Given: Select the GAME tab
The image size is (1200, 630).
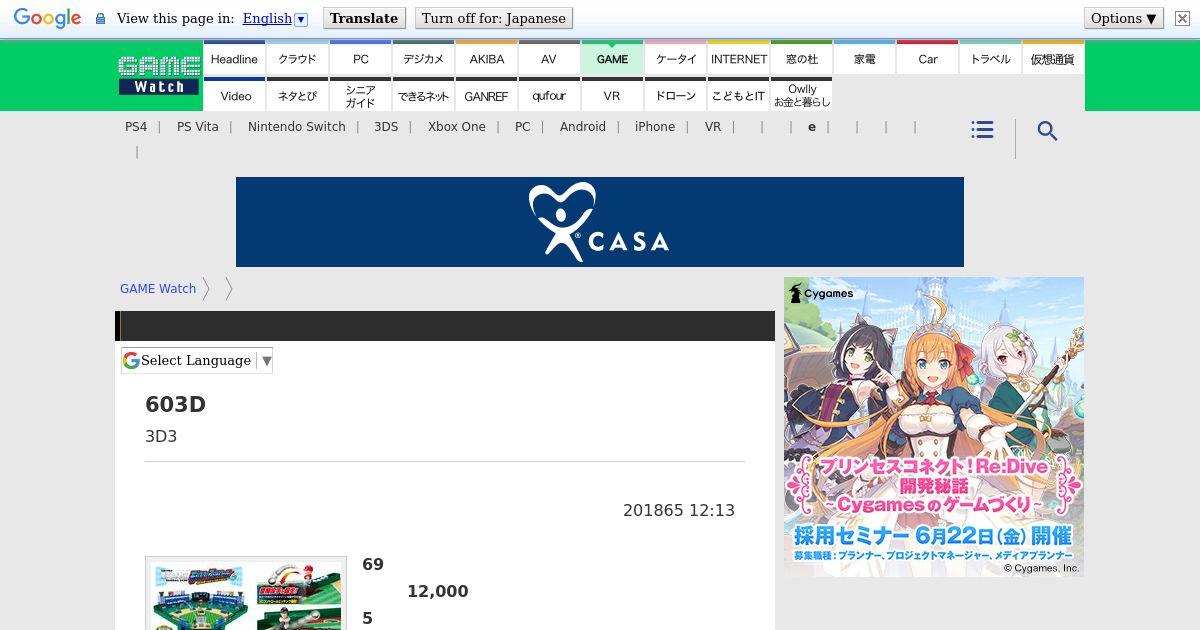Looking at the screenshot, I should point(612,58).
